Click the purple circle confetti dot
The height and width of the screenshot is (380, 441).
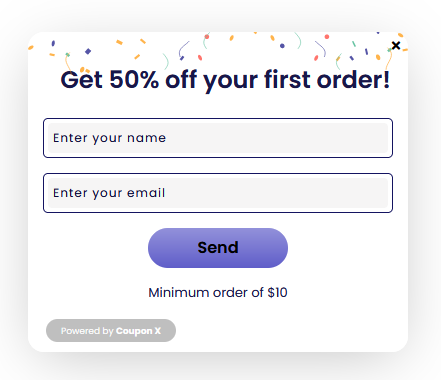point(282,46)
